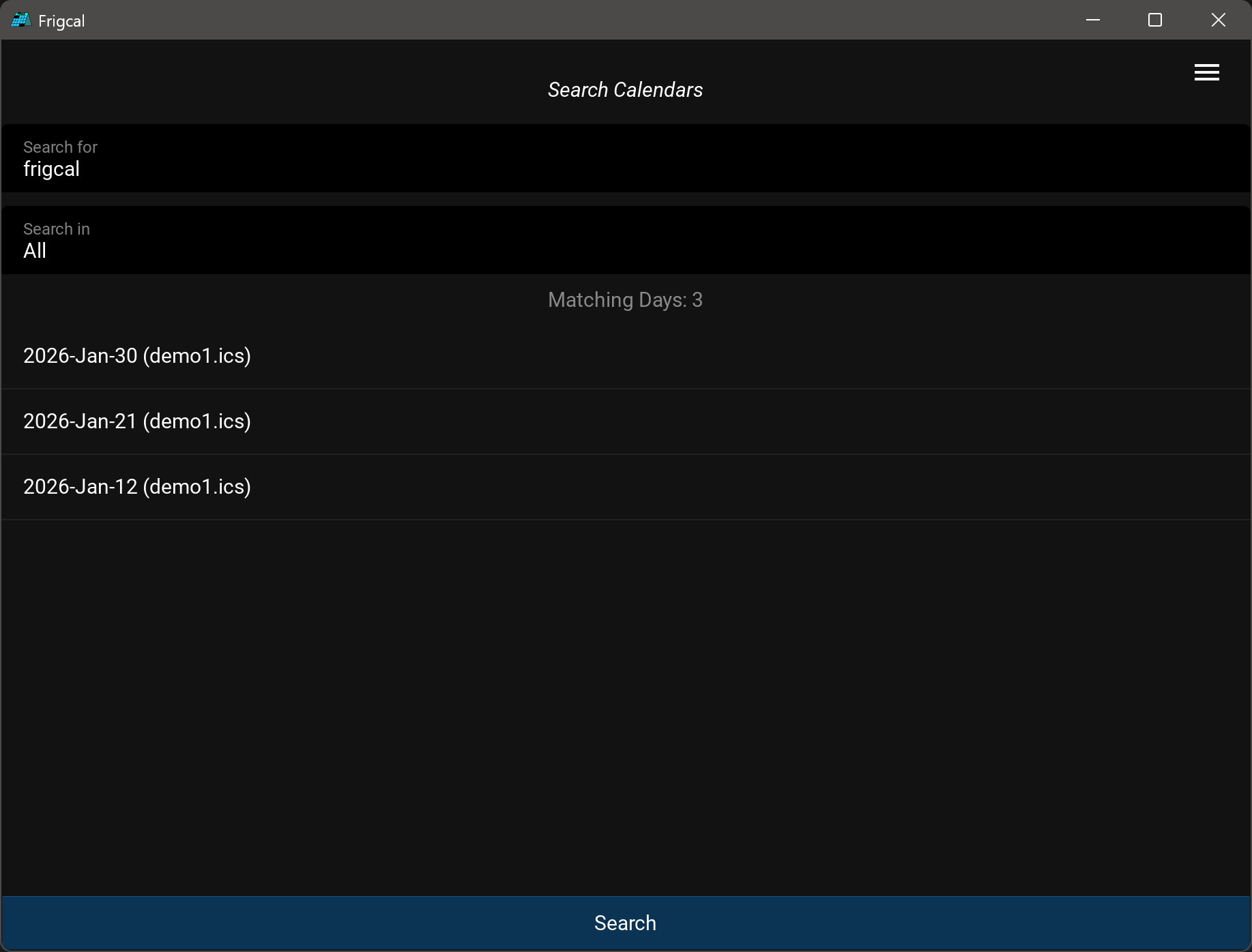Image resolution: width=1252 pixels, height=952 pixels.
Task: Click the Frigcal app icon in title bar
Action: [x=21, y=20]
